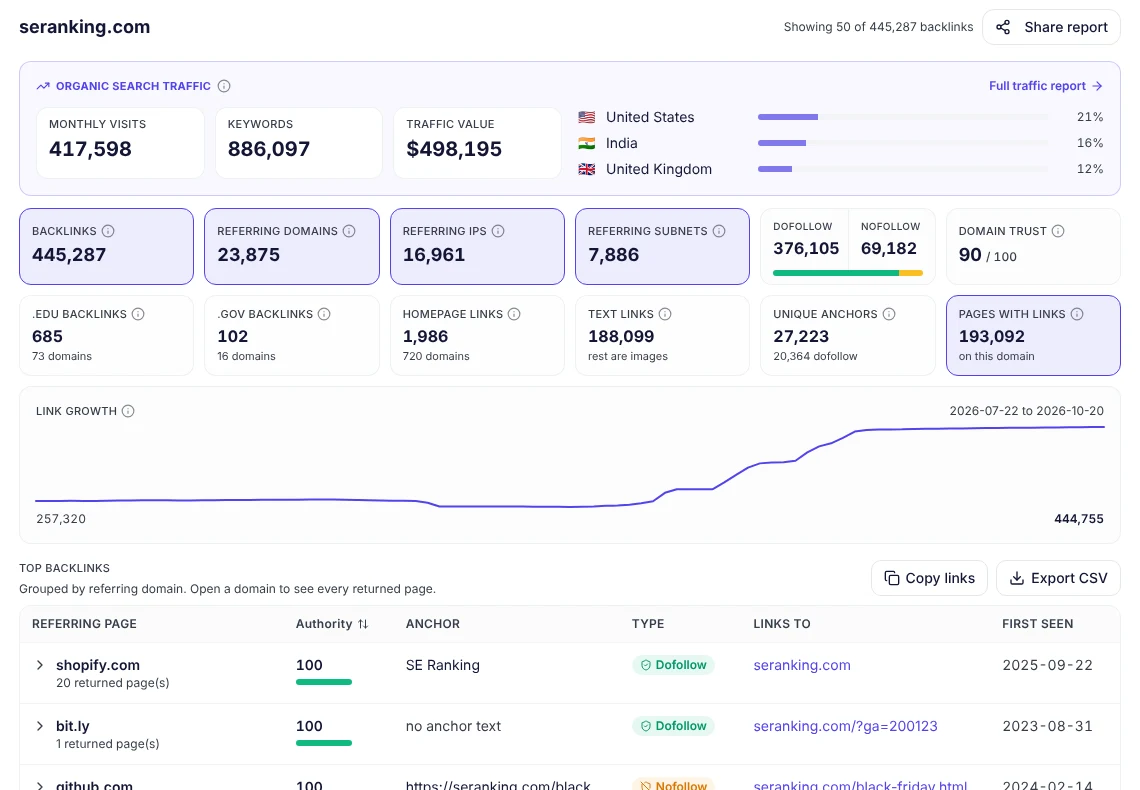Click the Monthly Visits 417,598 card
Viewport: 1140px width, 790px height.
[x=120, y=143]
